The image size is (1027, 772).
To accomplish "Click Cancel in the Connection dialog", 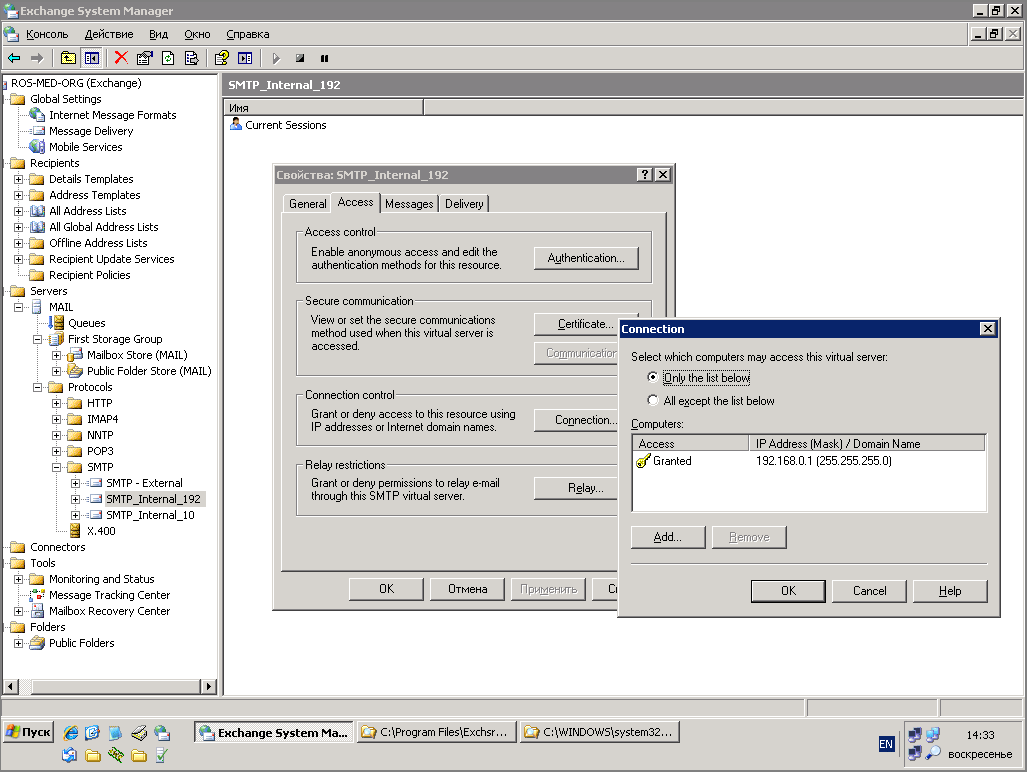I will pyautogui.click(x=869, y=591).
